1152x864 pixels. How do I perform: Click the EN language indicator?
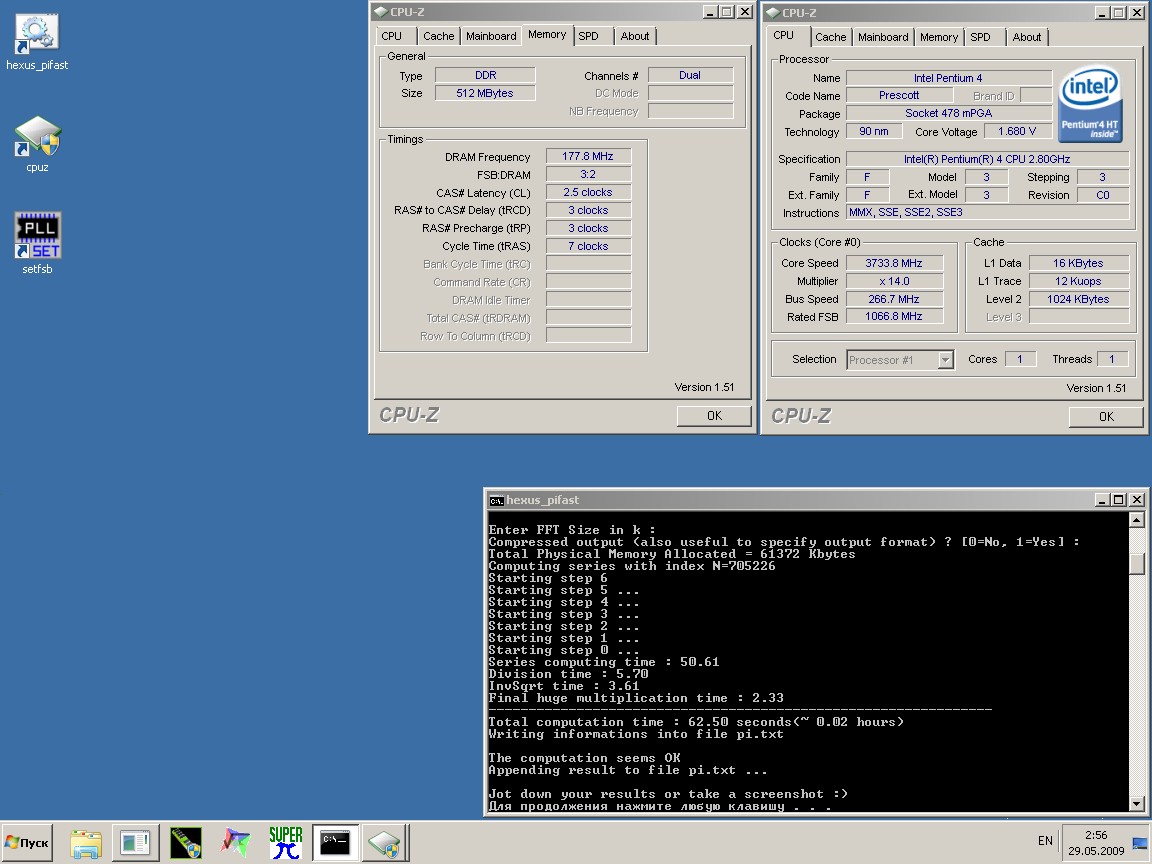(x=1045, y=840)
